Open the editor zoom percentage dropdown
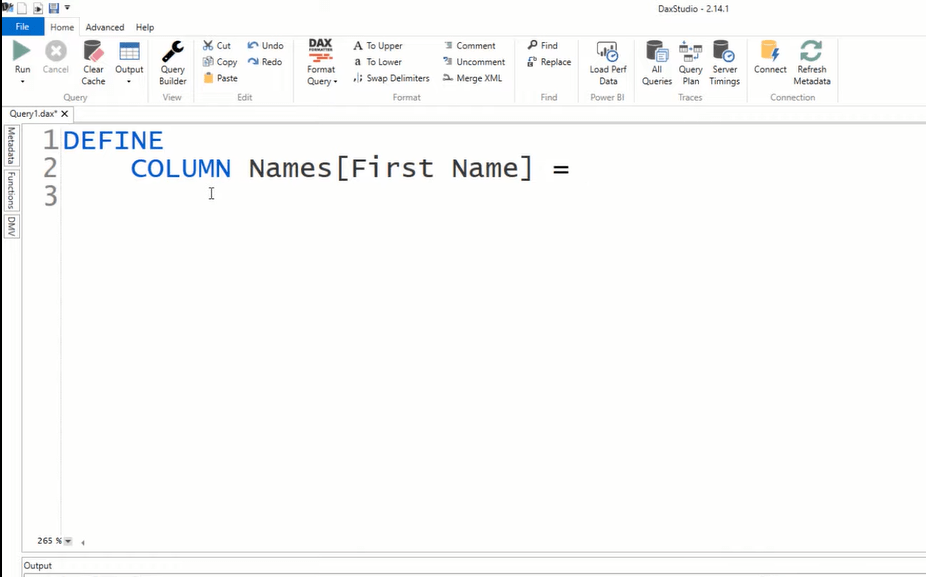The height and width of the screenshot is (577, 926). [x=68, y=541]
